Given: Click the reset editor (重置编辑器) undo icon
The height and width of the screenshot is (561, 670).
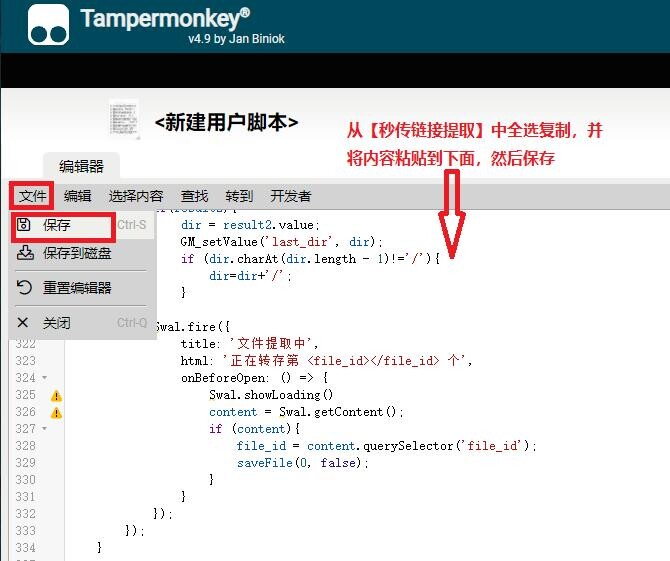Looking at the screenshot, I should pos(25,288).
